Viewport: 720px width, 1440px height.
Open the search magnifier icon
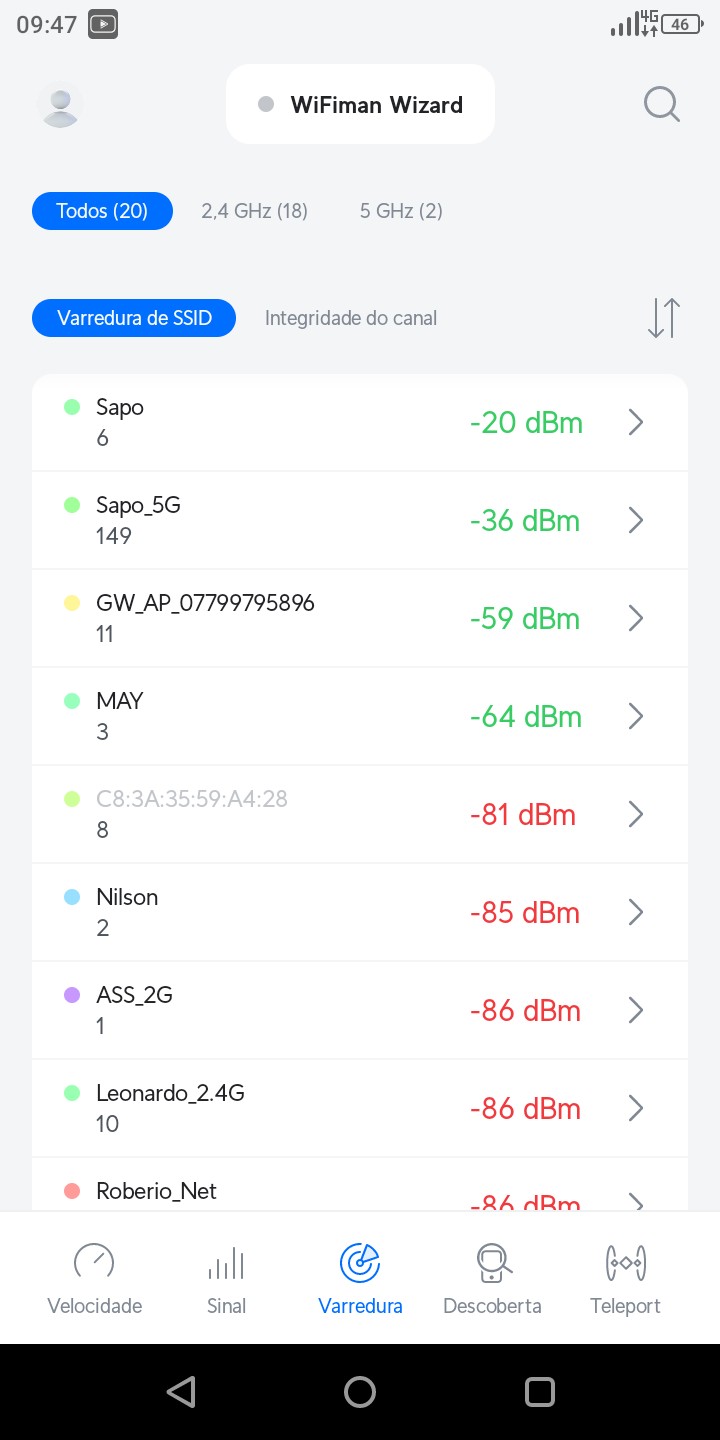661,104
